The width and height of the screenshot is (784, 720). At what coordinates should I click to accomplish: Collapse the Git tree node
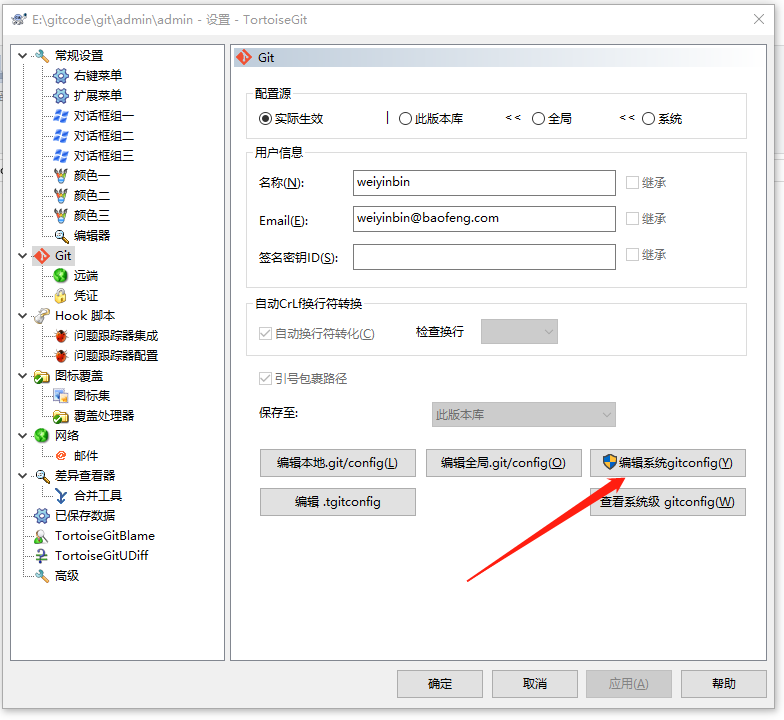point(22,256)
